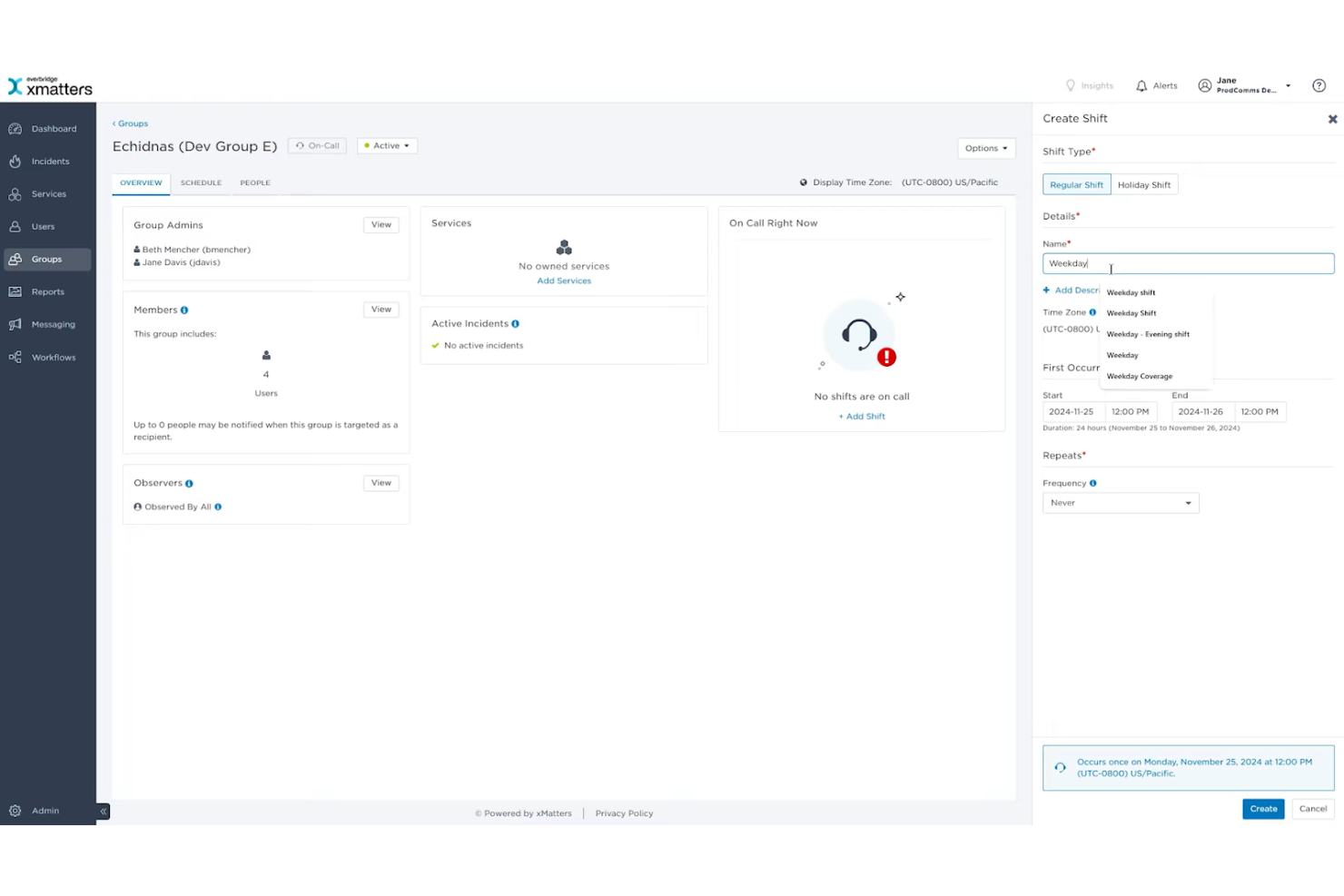
Task: Go to the Users section
Action: [43, 226]
